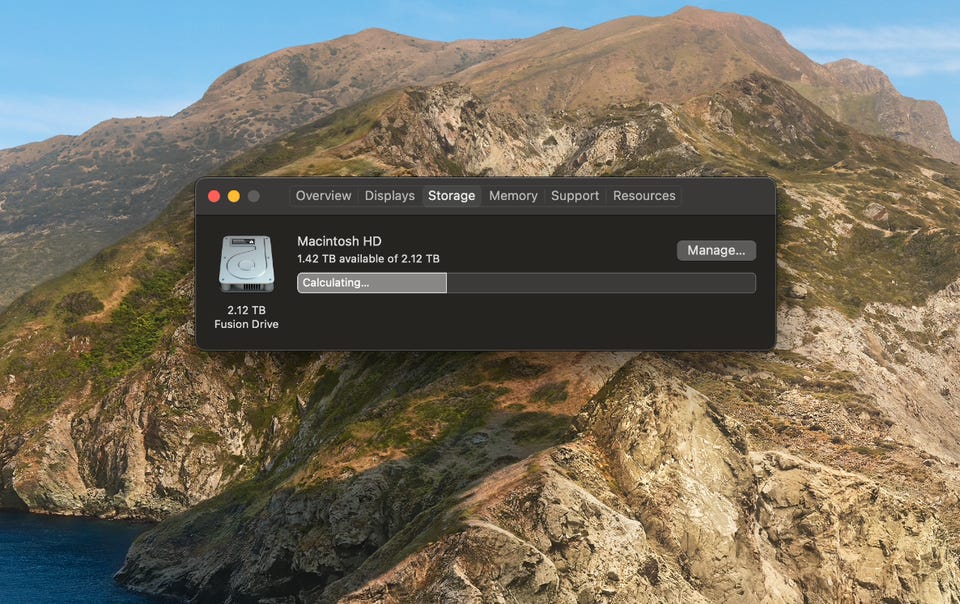The image size is (960, 604).
Task: Click the 1.42 TB available text
Action: click(368, 259)
